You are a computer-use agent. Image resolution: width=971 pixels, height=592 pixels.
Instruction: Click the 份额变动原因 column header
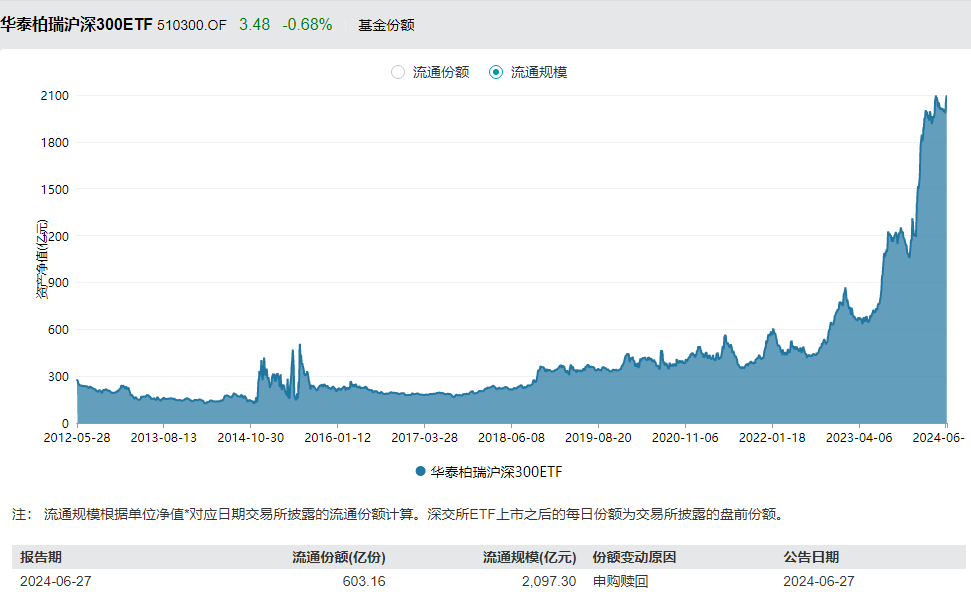tap(635, 557)
